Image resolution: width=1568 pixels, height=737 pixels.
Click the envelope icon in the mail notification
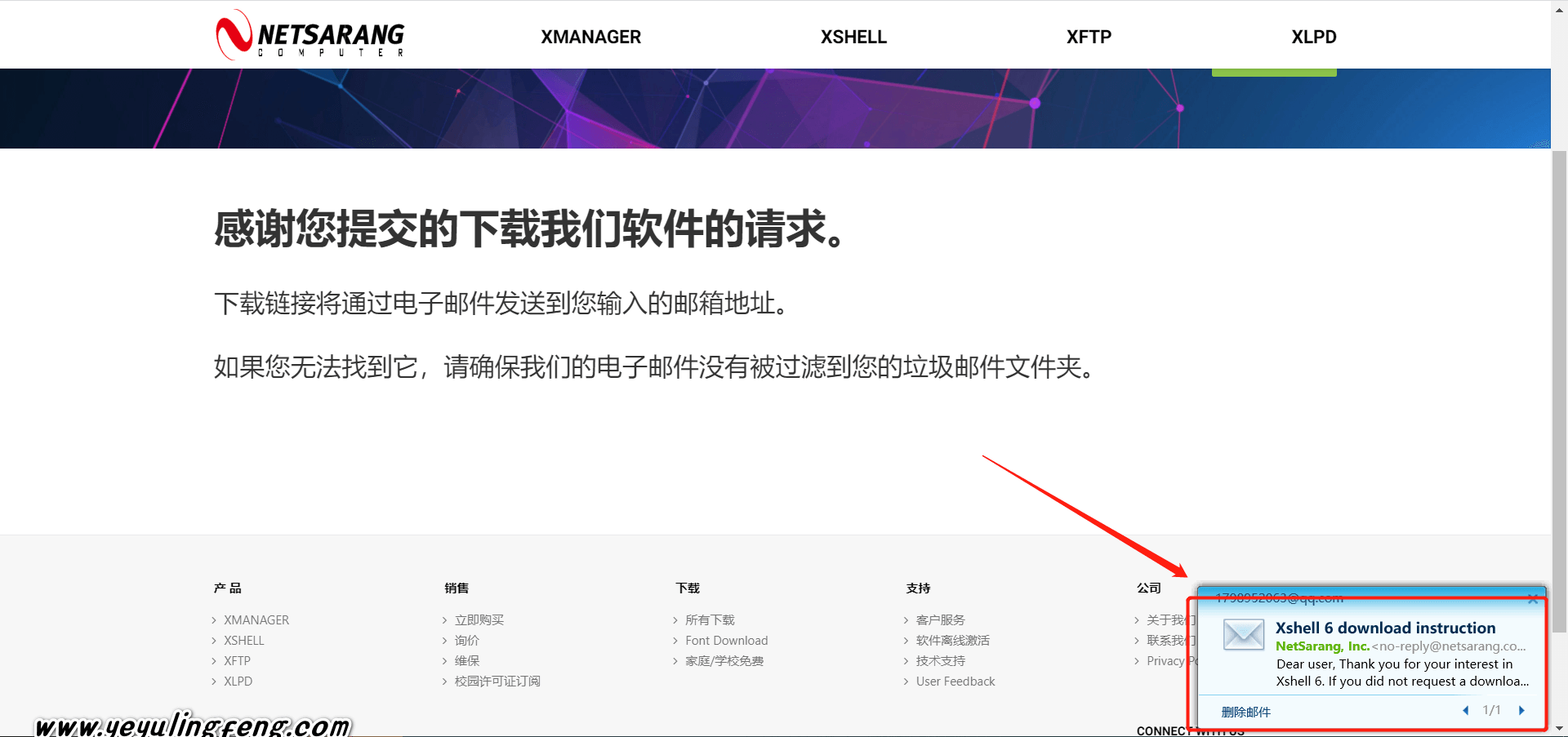tap(1244, 634)
